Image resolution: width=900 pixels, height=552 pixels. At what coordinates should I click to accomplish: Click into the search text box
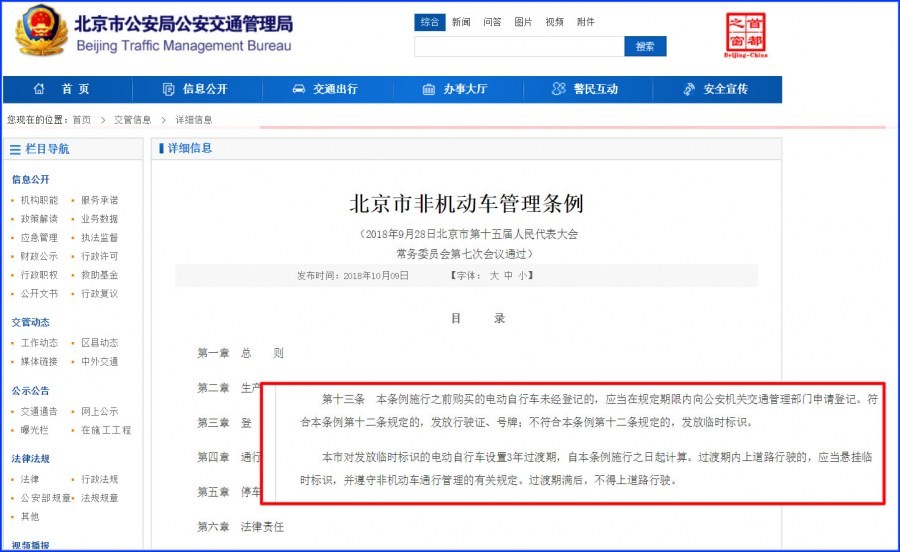point(518,46)
